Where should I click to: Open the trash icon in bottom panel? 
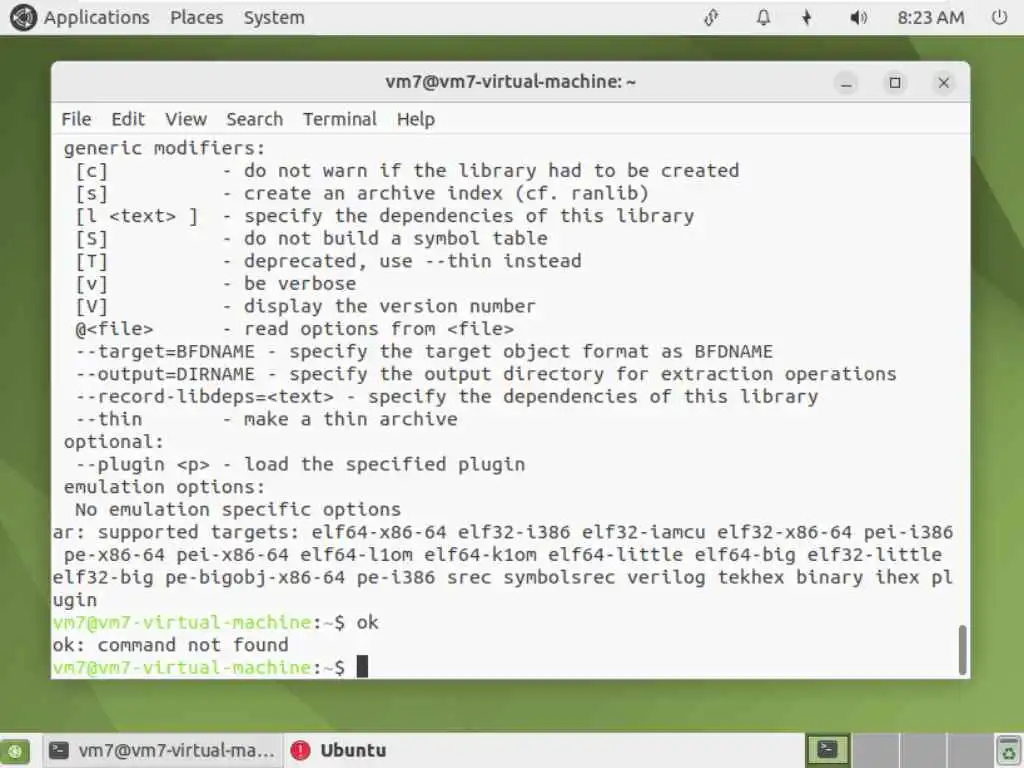click(x=1009, y=751)
